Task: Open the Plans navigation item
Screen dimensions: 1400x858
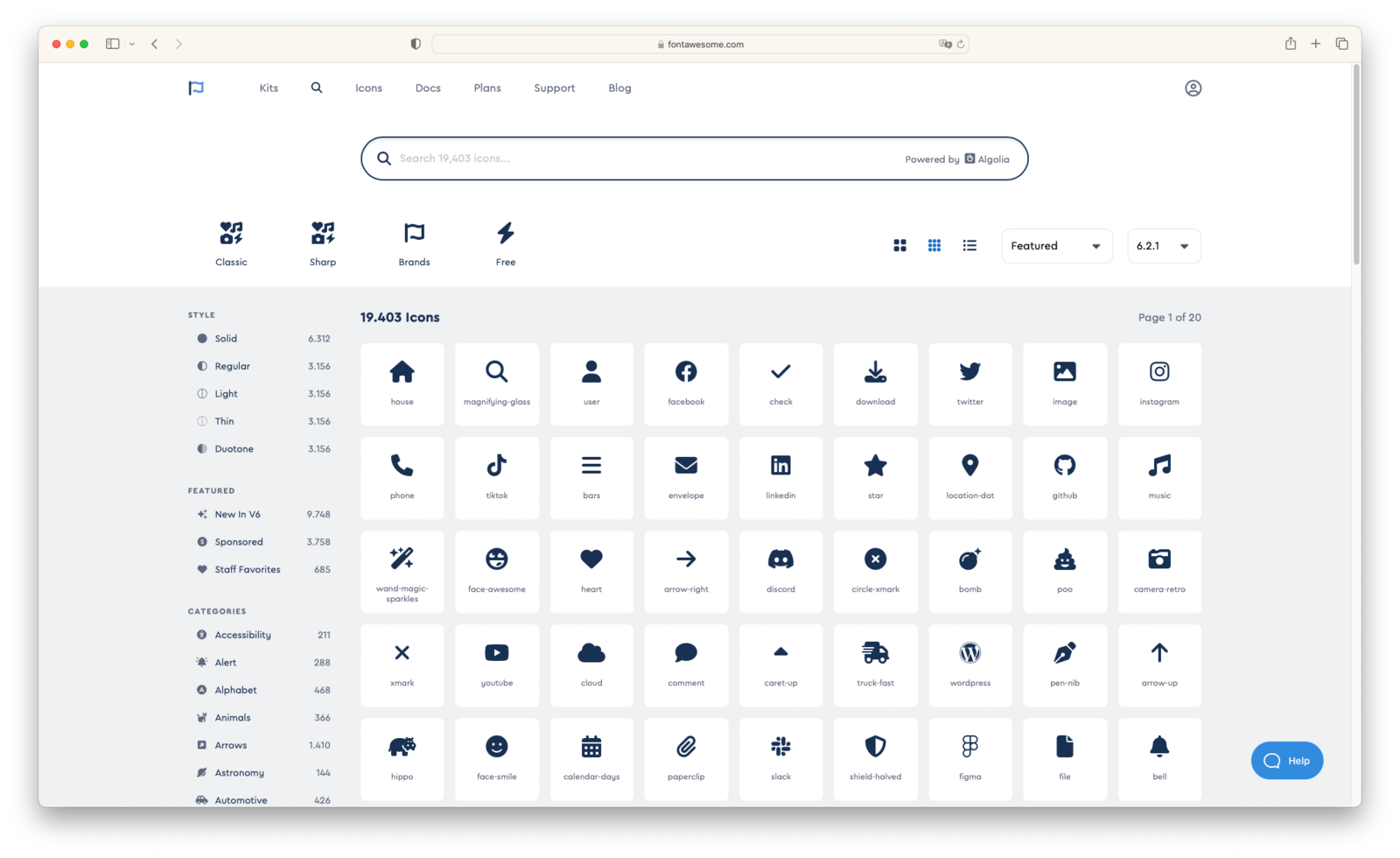Action: pos(487,88)
